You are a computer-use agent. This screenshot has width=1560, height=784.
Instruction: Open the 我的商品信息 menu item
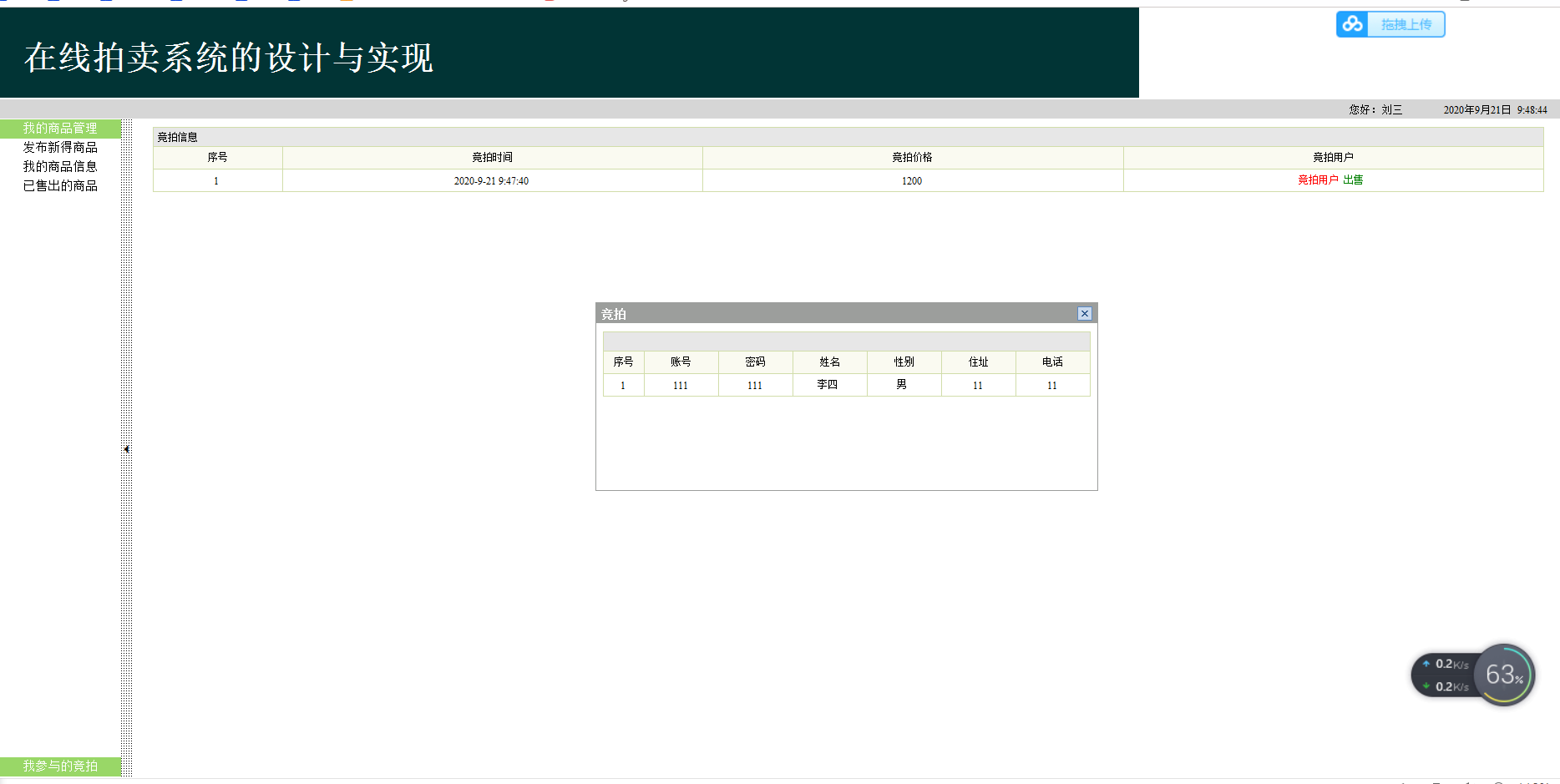point(60,167)
